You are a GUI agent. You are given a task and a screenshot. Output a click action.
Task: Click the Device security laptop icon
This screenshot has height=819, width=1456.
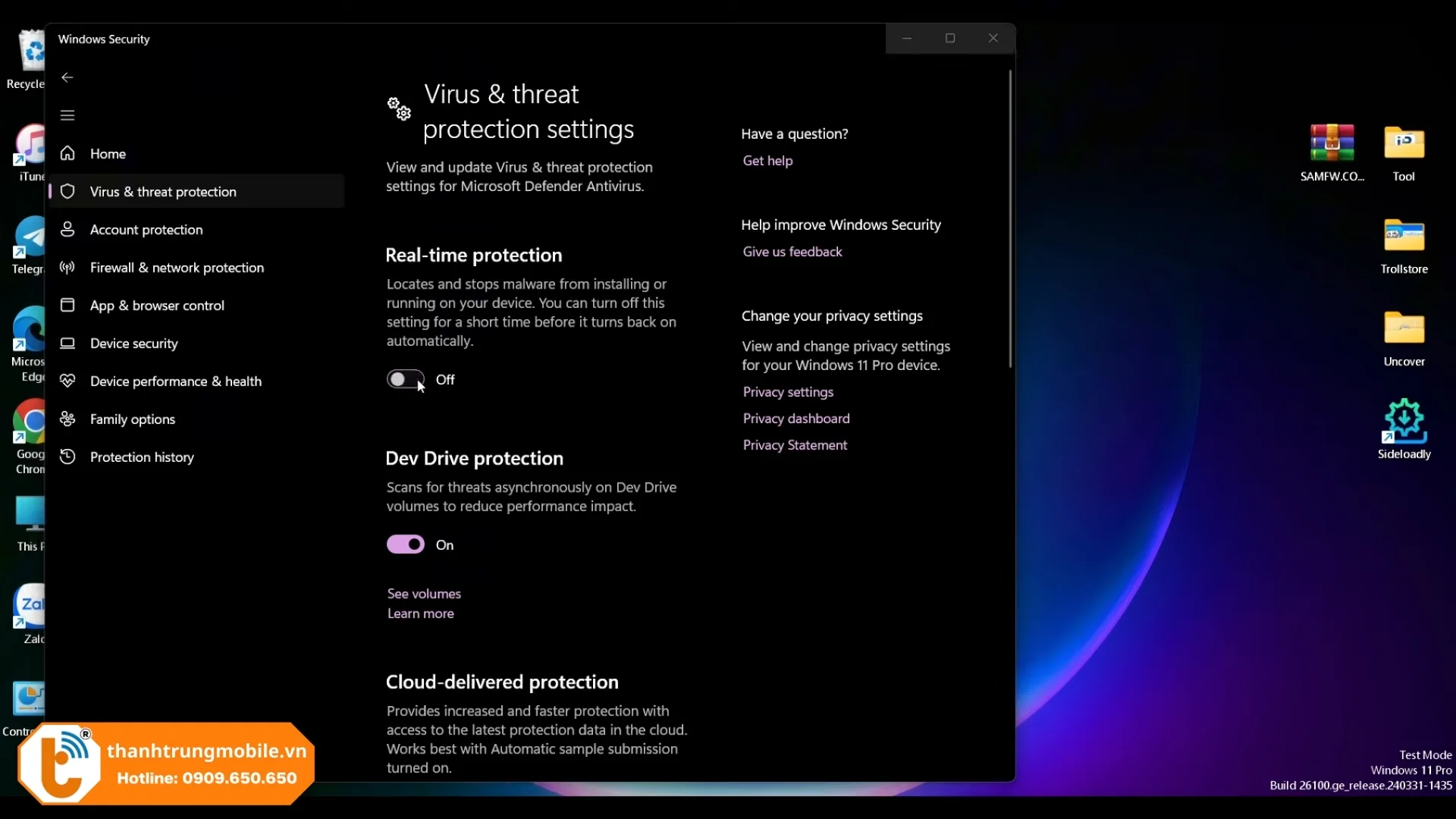pyautogui.click(x=67, y=343)
